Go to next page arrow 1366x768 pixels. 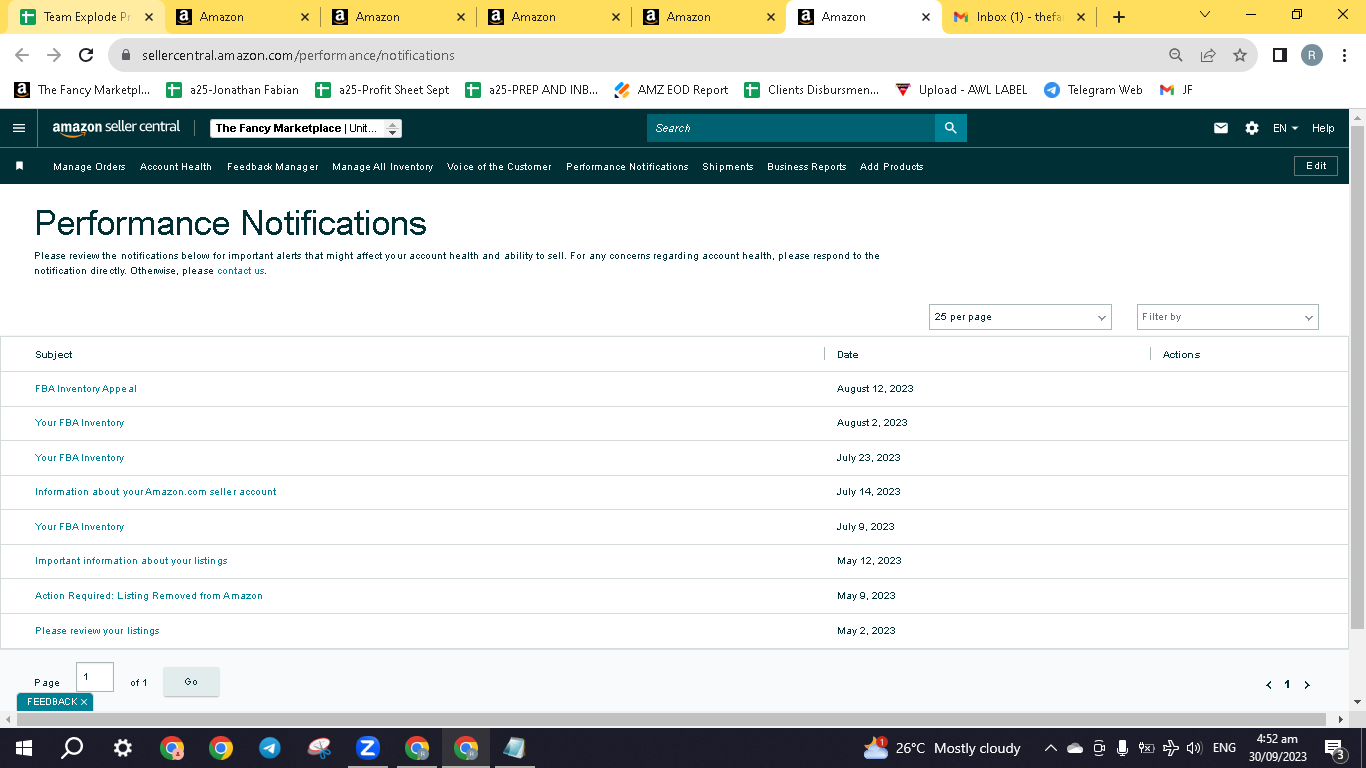pyautogui.click(x=1306, y=685)
